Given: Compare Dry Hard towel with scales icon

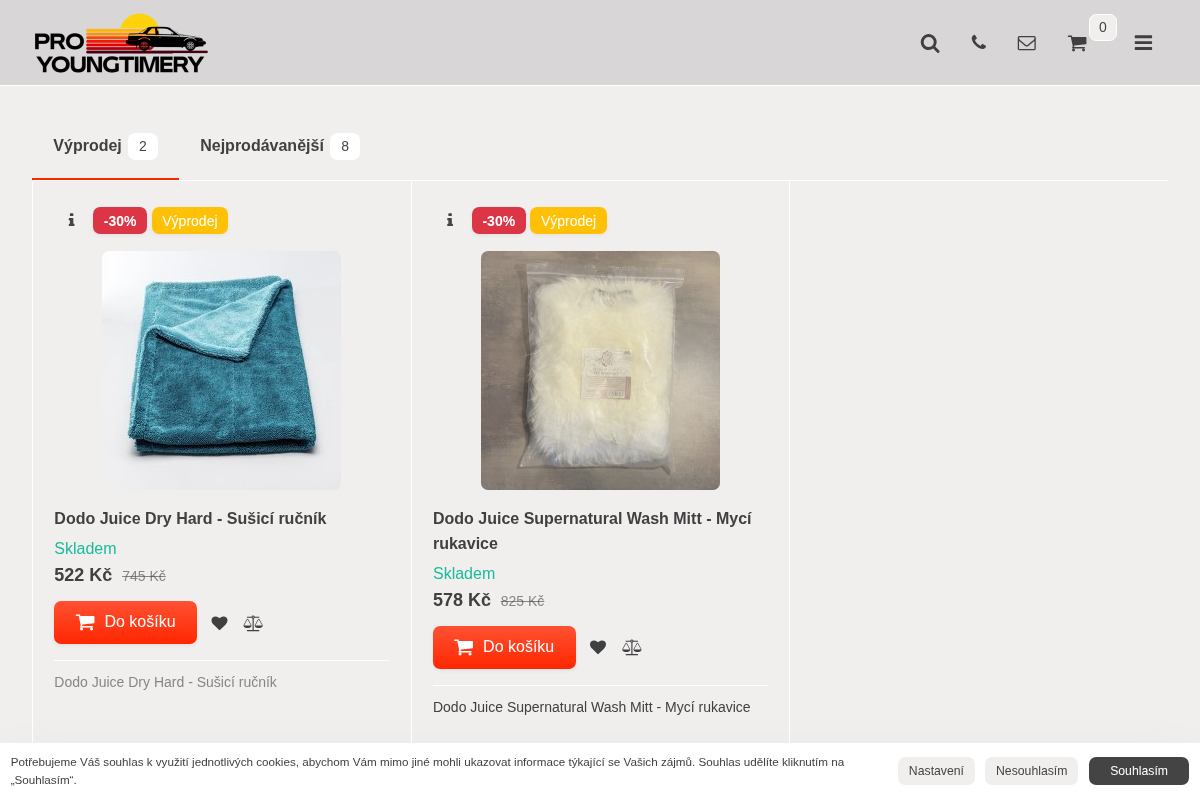Looking at the screenshot, I should tap(253, 623).
